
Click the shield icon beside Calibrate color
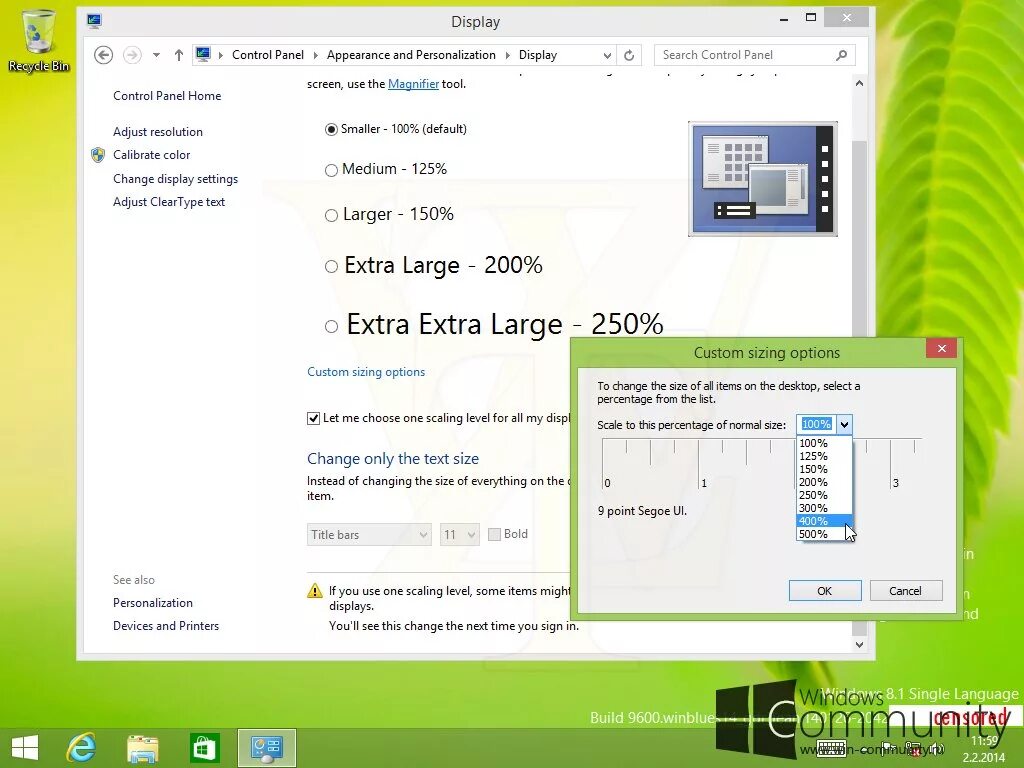coord(98,155)
